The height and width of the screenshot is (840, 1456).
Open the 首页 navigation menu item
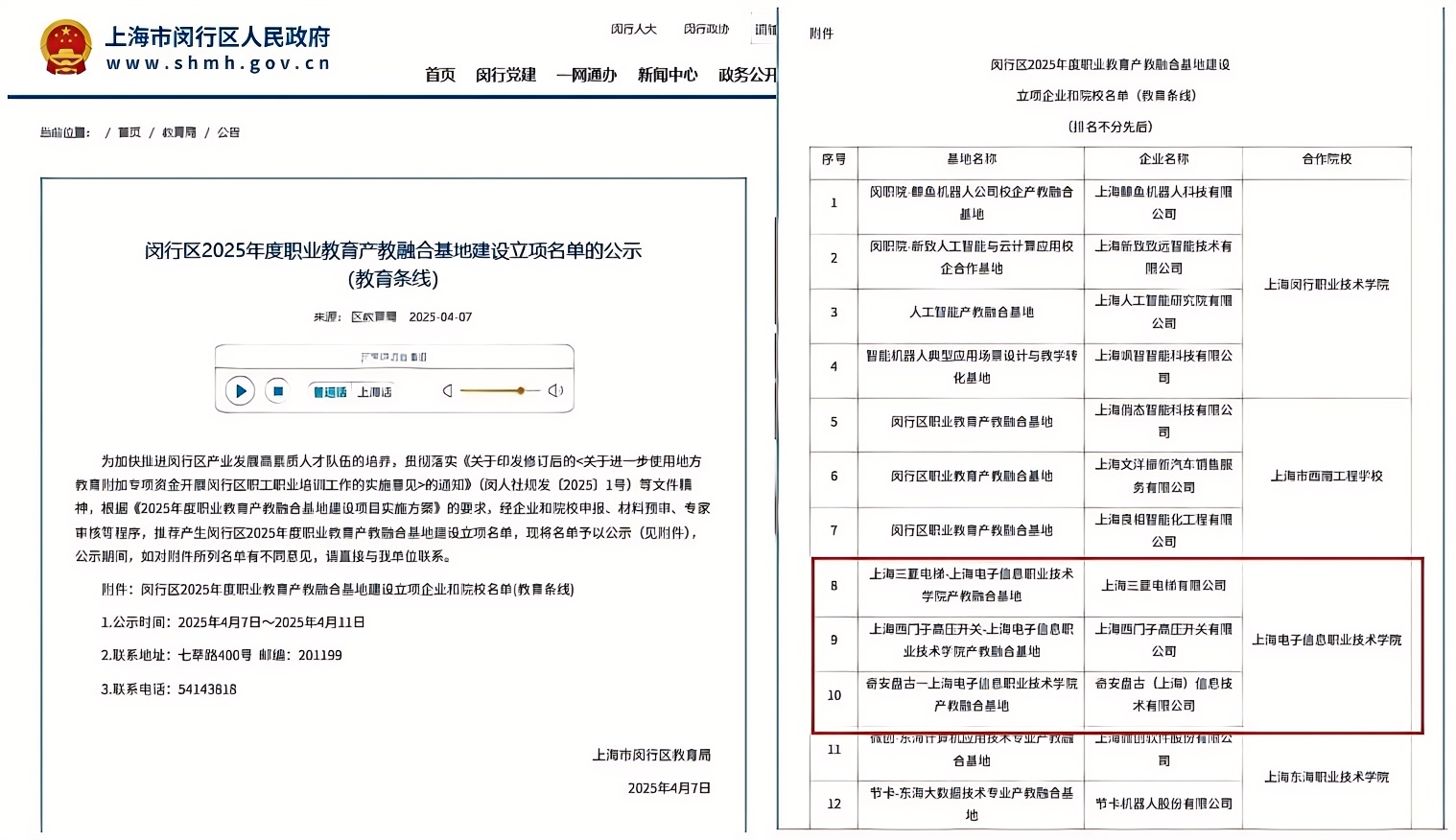(x=440, y=75)
